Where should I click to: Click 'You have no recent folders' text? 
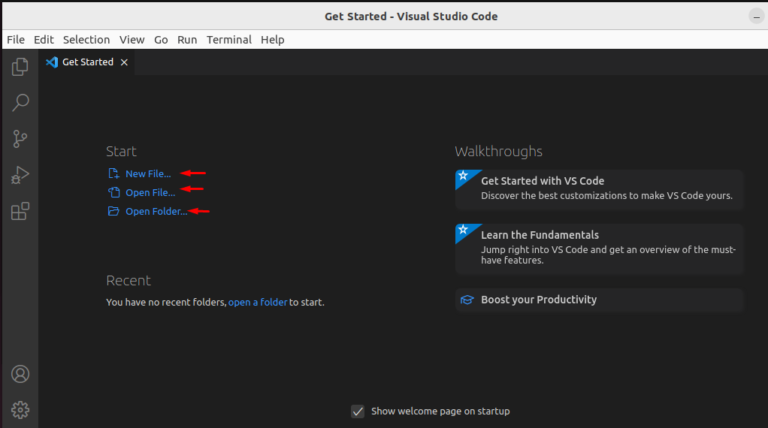pos(166,302)
